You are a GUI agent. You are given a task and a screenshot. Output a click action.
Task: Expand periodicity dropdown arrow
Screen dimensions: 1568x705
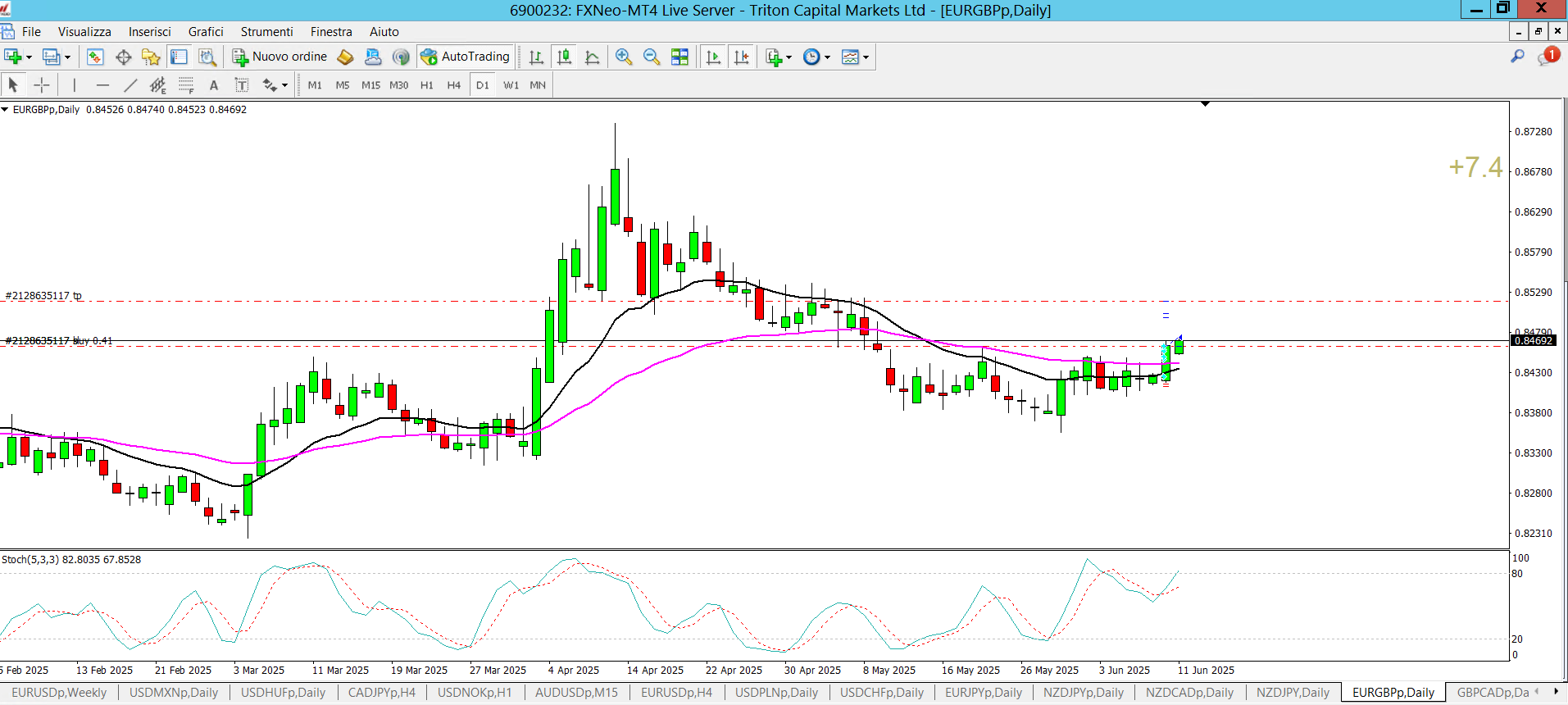(827, 57)
